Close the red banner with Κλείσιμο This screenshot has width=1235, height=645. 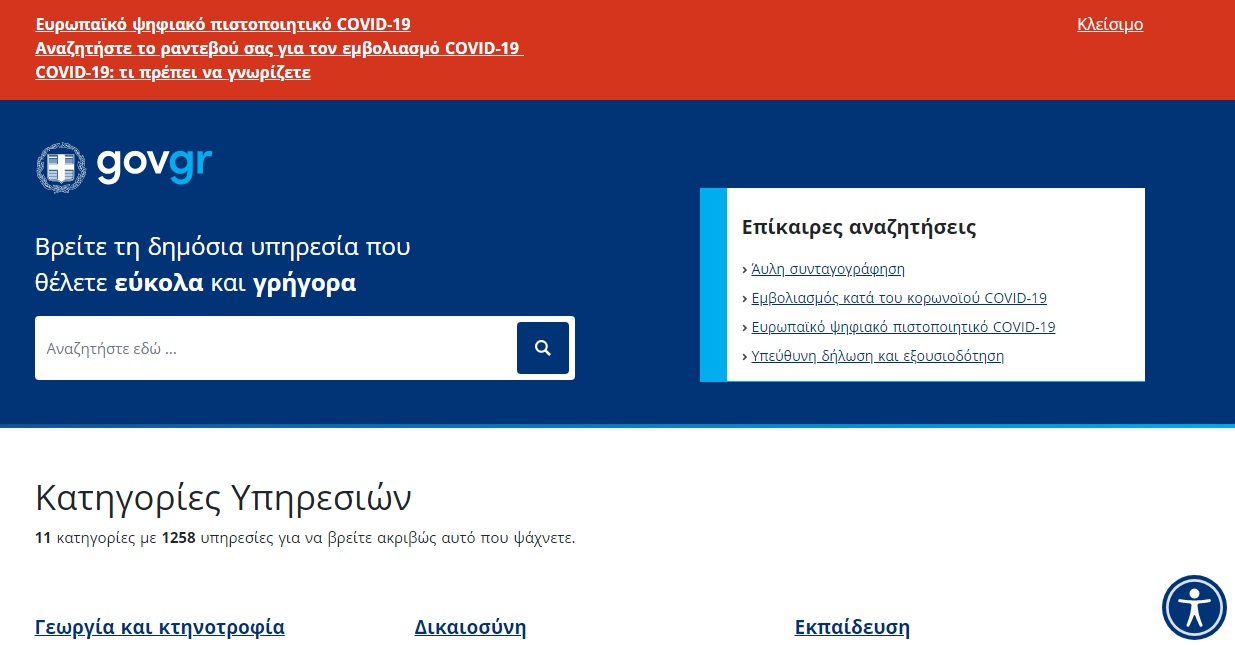tap(1110, 25)
